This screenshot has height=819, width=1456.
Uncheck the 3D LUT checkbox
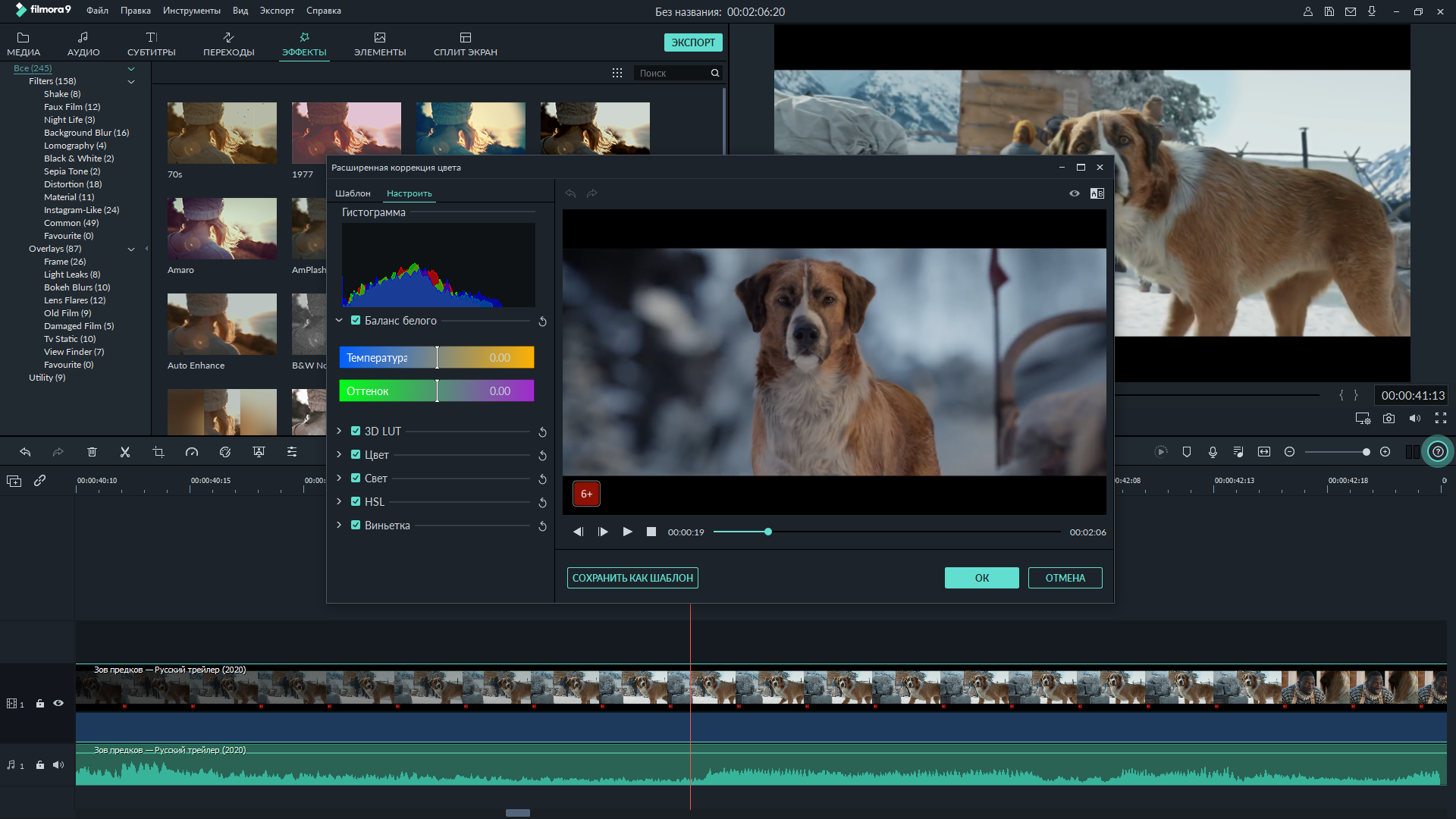click(356, 431)
